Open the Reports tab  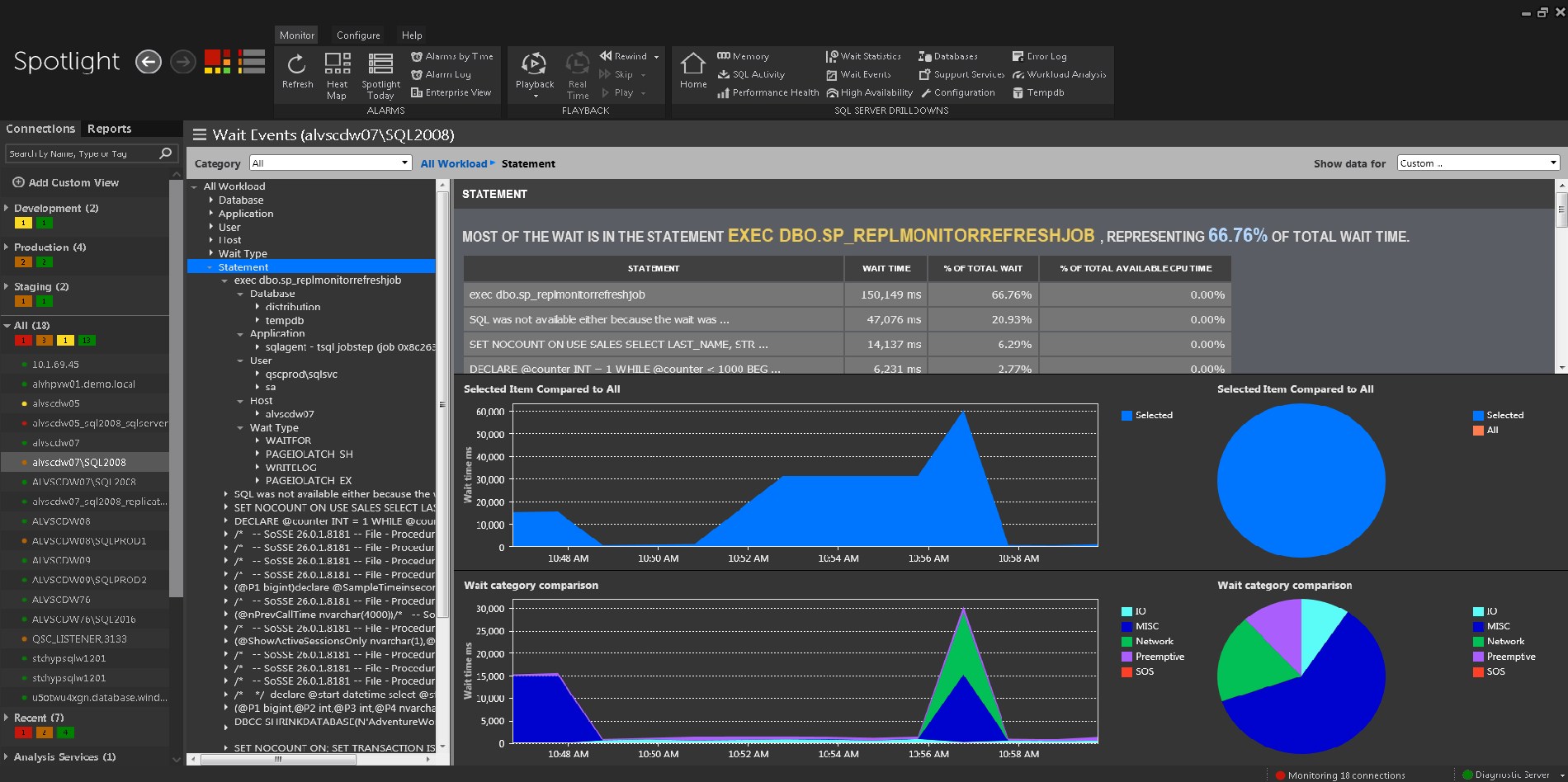tap(109, 129)
